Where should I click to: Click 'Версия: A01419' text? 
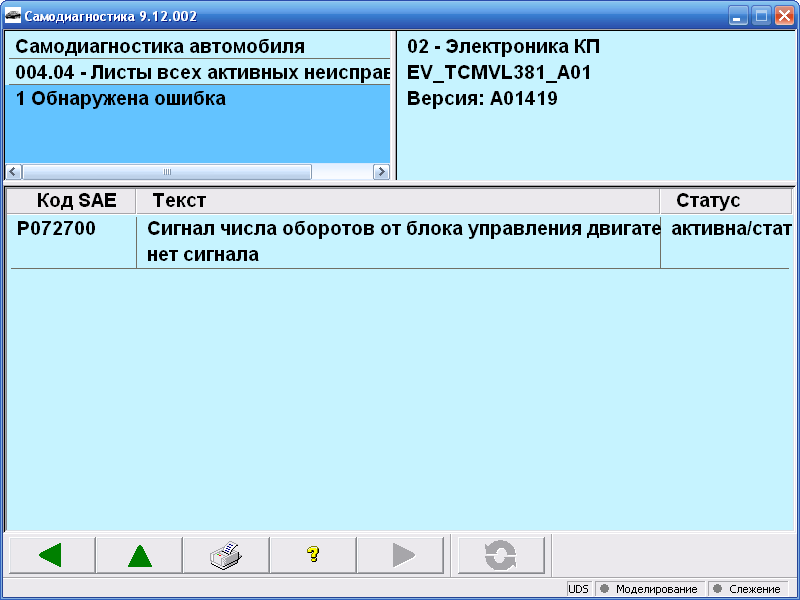[x=482, y=98]
